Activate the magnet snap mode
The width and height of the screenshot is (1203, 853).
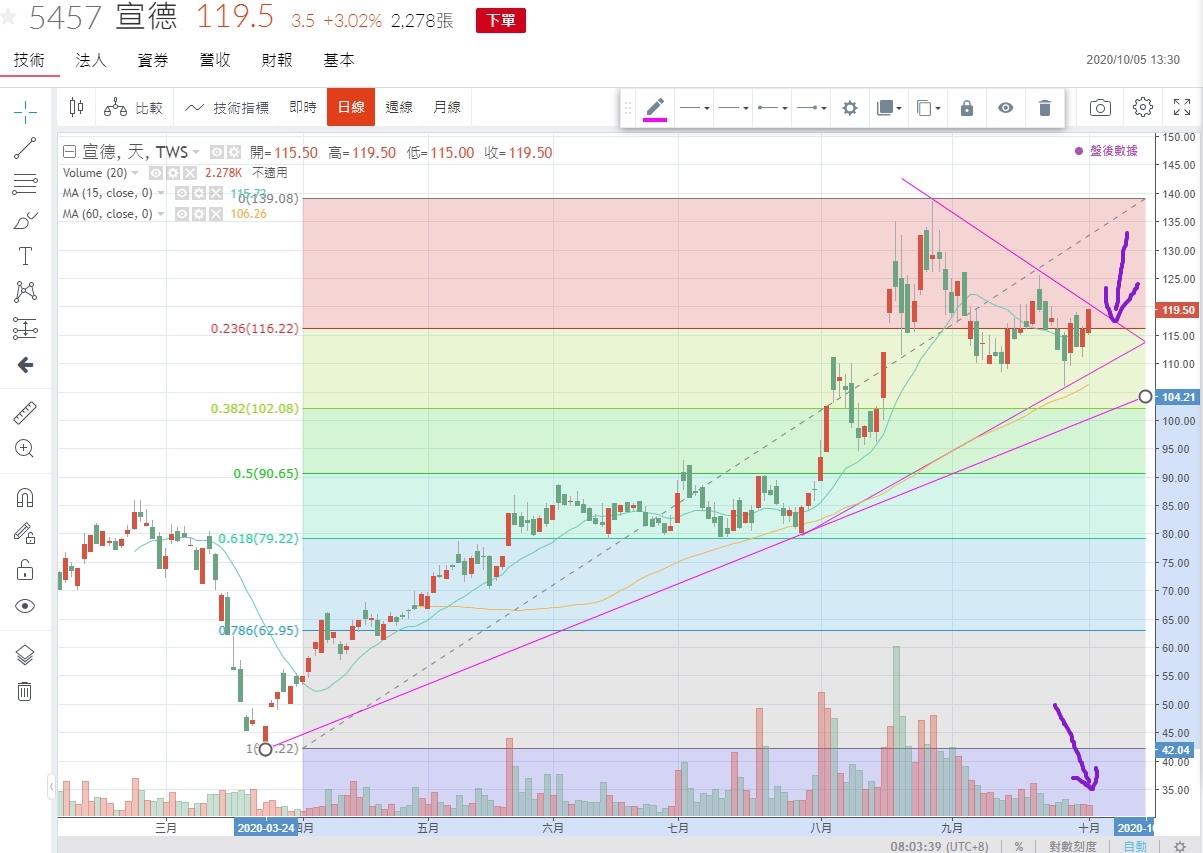[25, 497]
